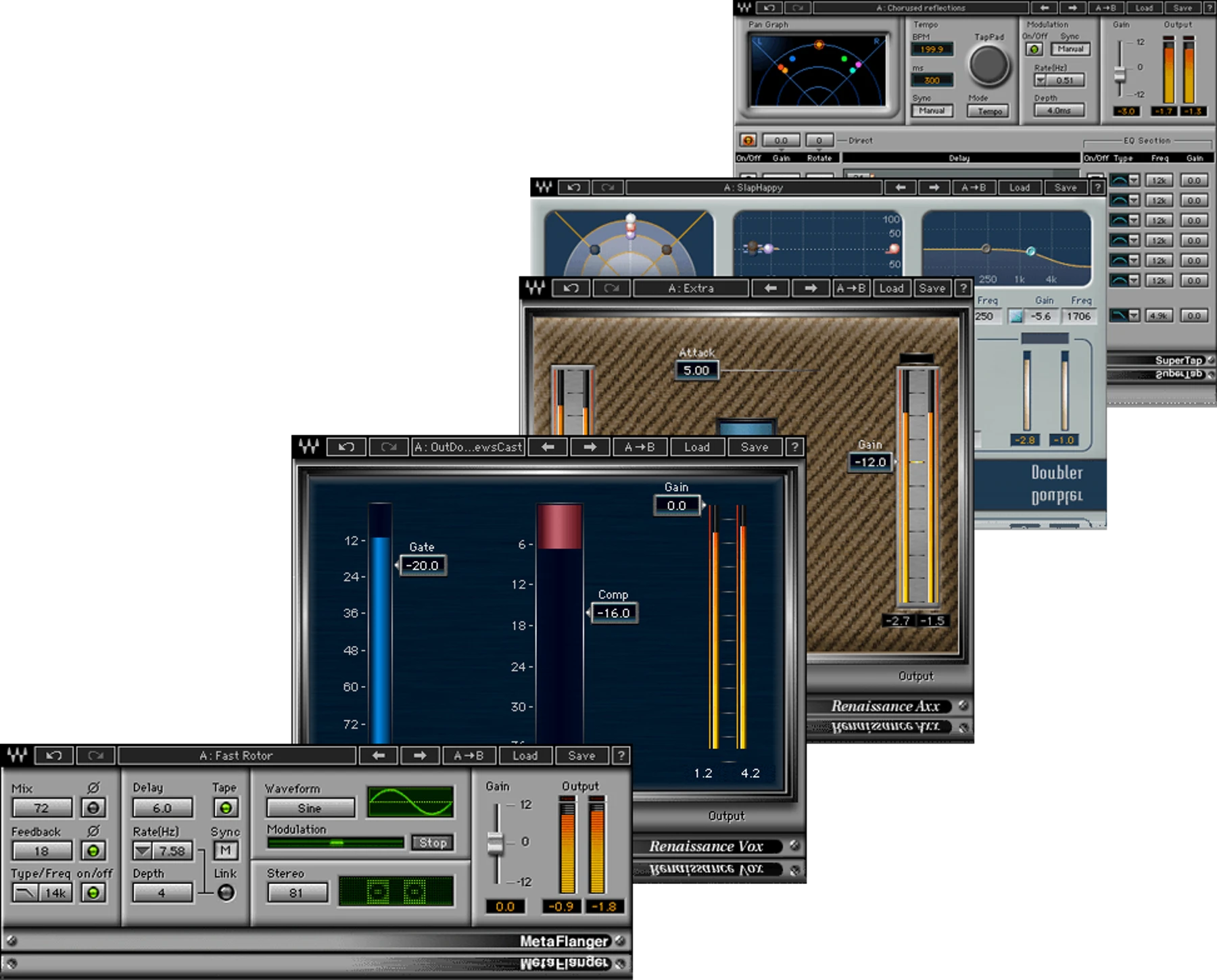This screenshot has width=1217, height=980.
Task: Toggle the Tape on/off button in MetaFlanger
Action: point(226,808)
